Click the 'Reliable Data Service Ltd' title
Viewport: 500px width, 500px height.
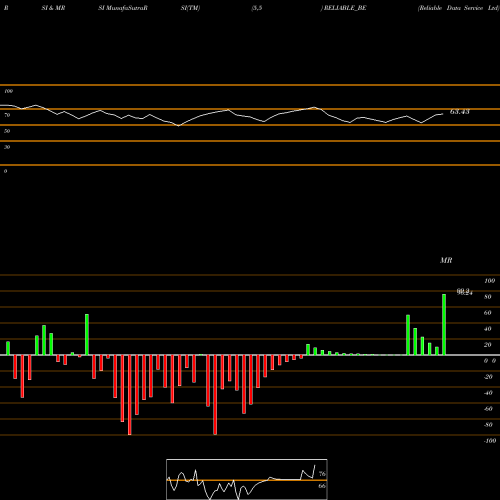pyautogui.click(x=458, y=8)
